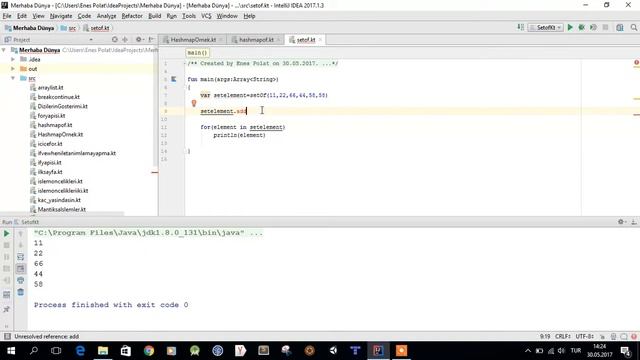Click the src breadcrumb in the navigation bar
The width and height of the screenshot is (640, 360).
point(69,28)
